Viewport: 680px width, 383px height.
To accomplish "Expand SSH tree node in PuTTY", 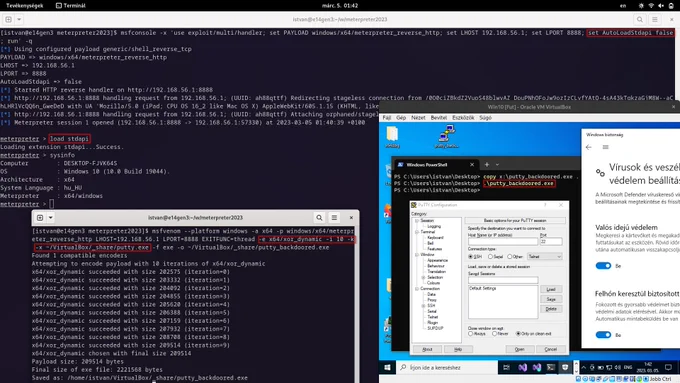I will pos(423,306).
